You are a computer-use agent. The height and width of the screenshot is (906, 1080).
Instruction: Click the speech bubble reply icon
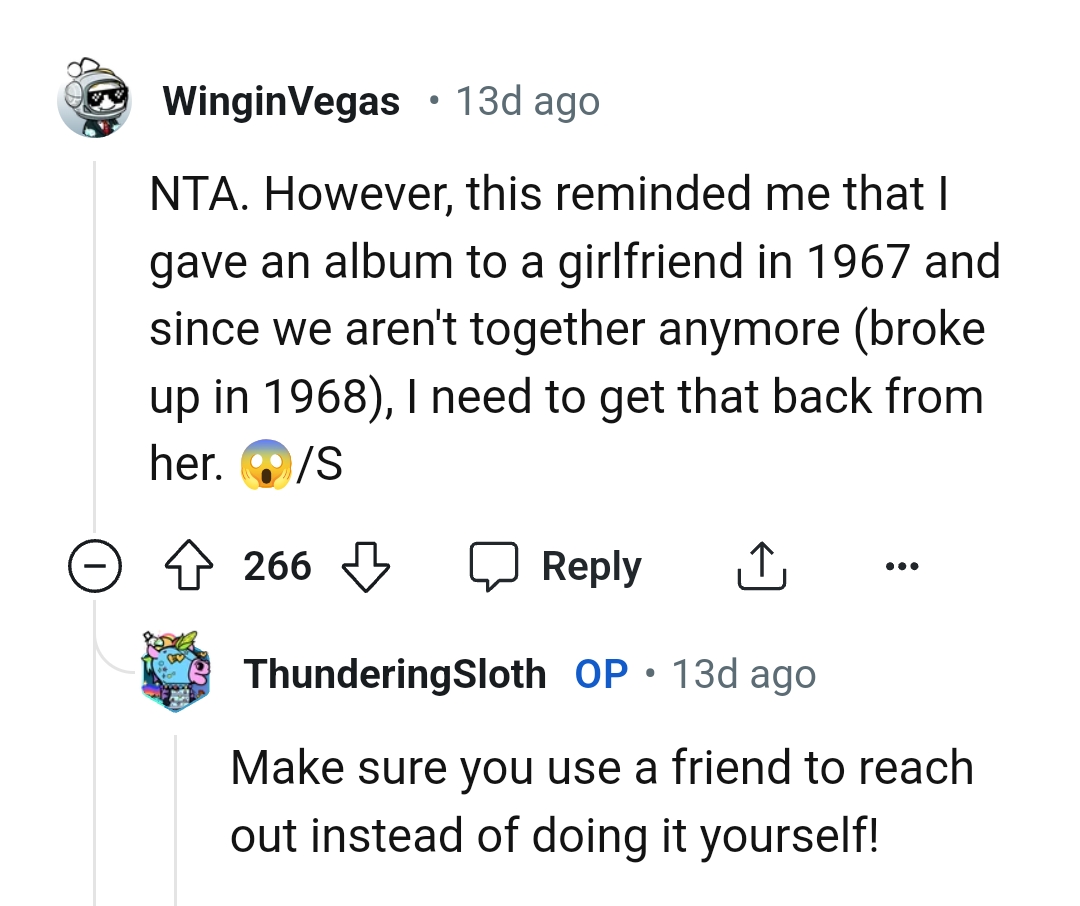click(x=494, y=567)
